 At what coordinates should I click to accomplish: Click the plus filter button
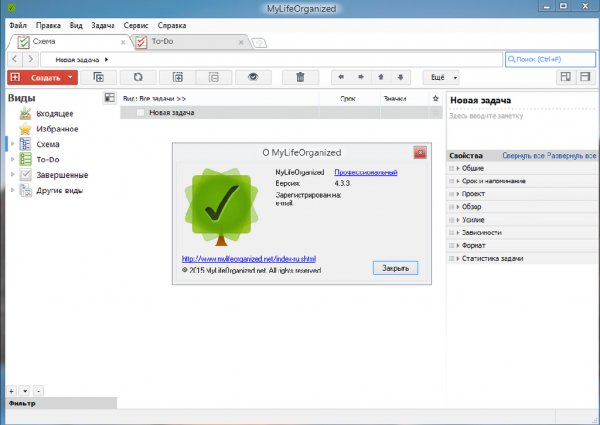tap(11, 391)
